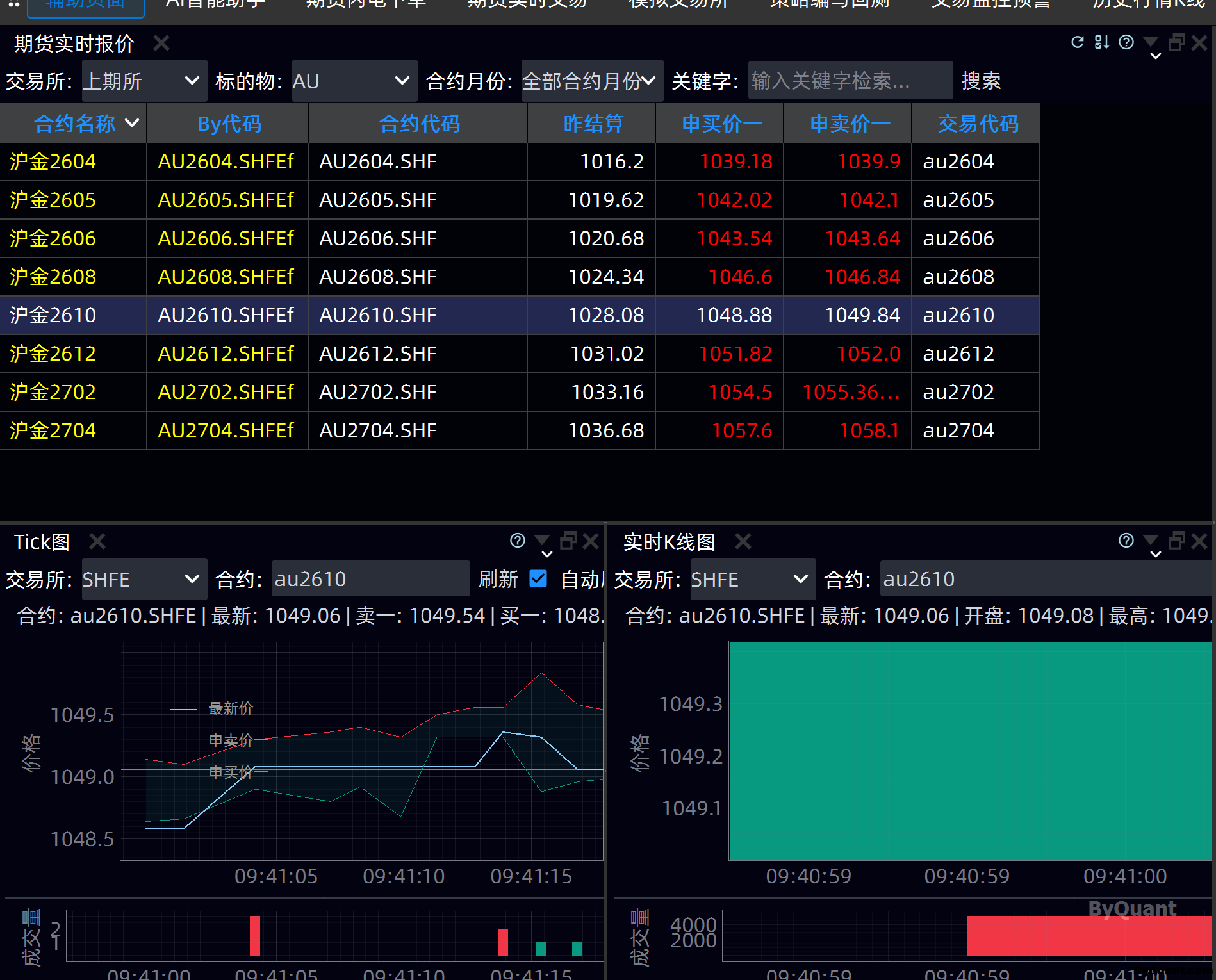Float the 期货实时报价 panel with the undock icon

1176,42
